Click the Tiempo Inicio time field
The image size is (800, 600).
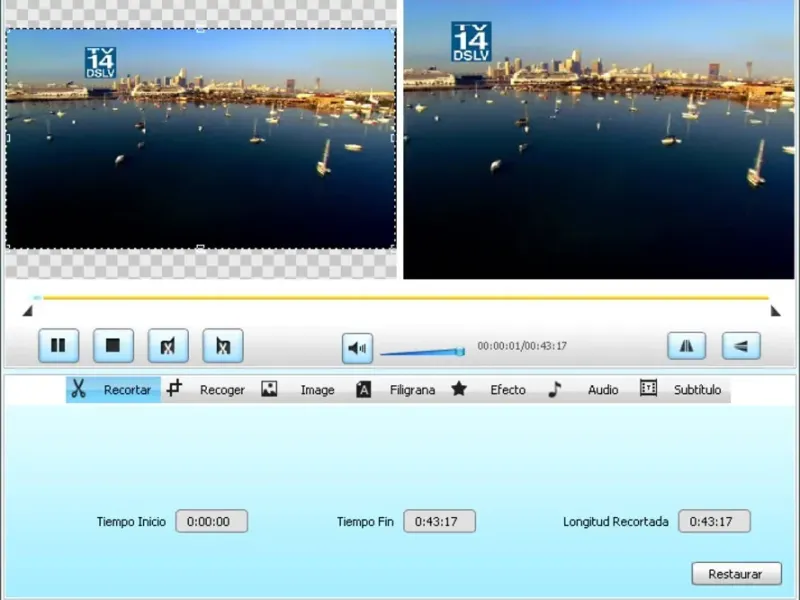tap(212, 521)
